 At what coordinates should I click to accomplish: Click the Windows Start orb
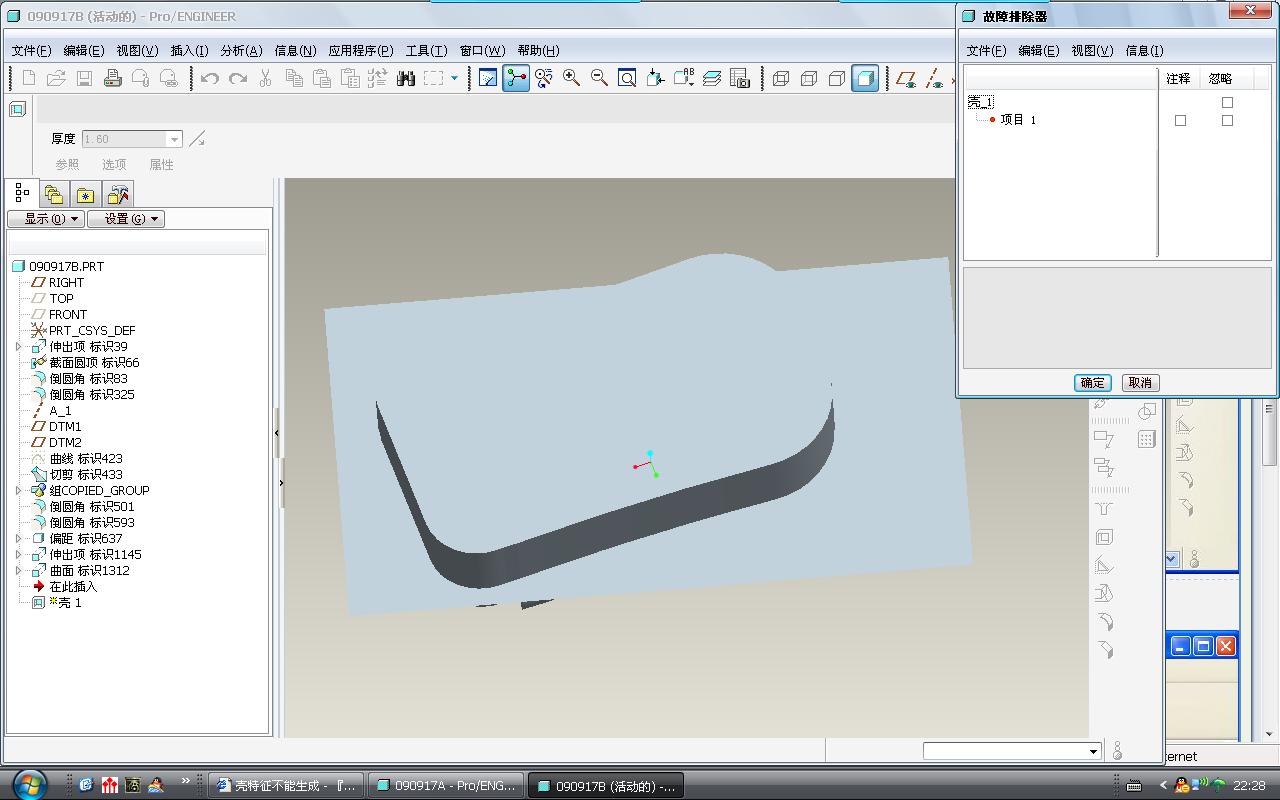tap(28, 784)
